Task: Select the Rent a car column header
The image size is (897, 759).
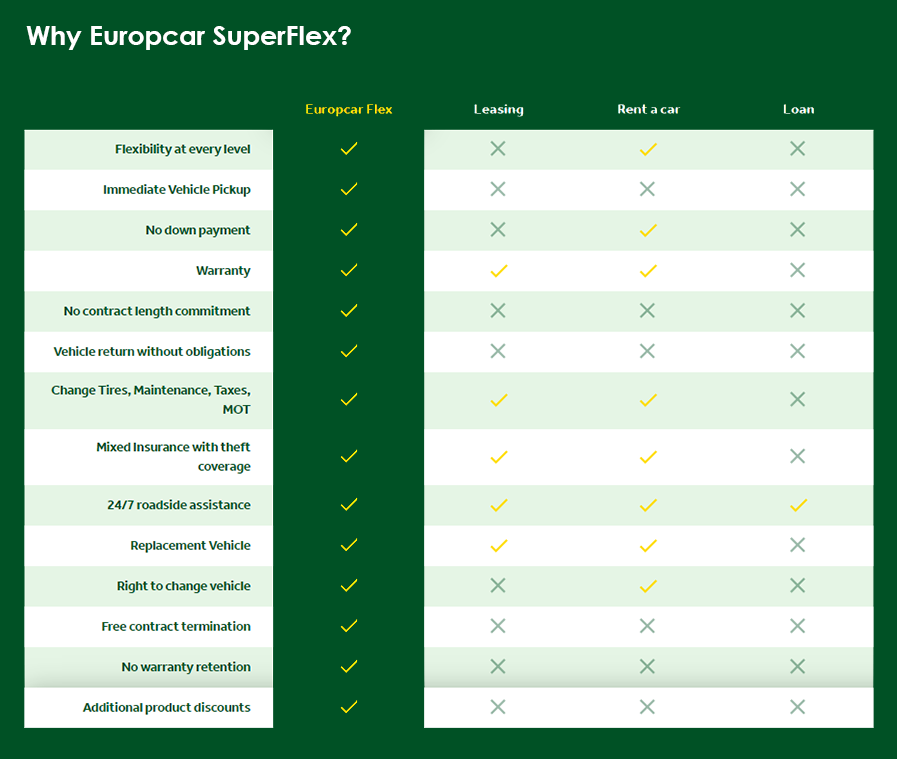Action: (x=649, y=109)
